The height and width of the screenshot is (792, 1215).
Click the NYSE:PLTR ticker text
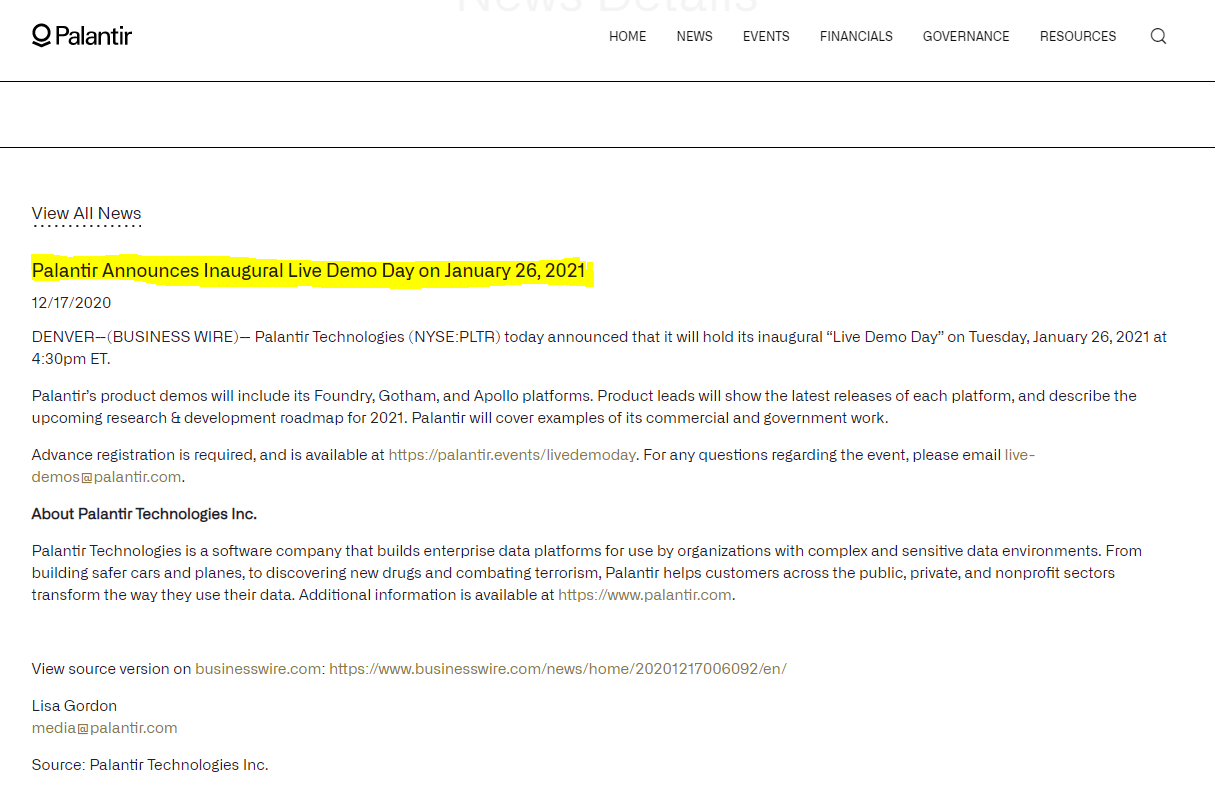click(454, 336)
